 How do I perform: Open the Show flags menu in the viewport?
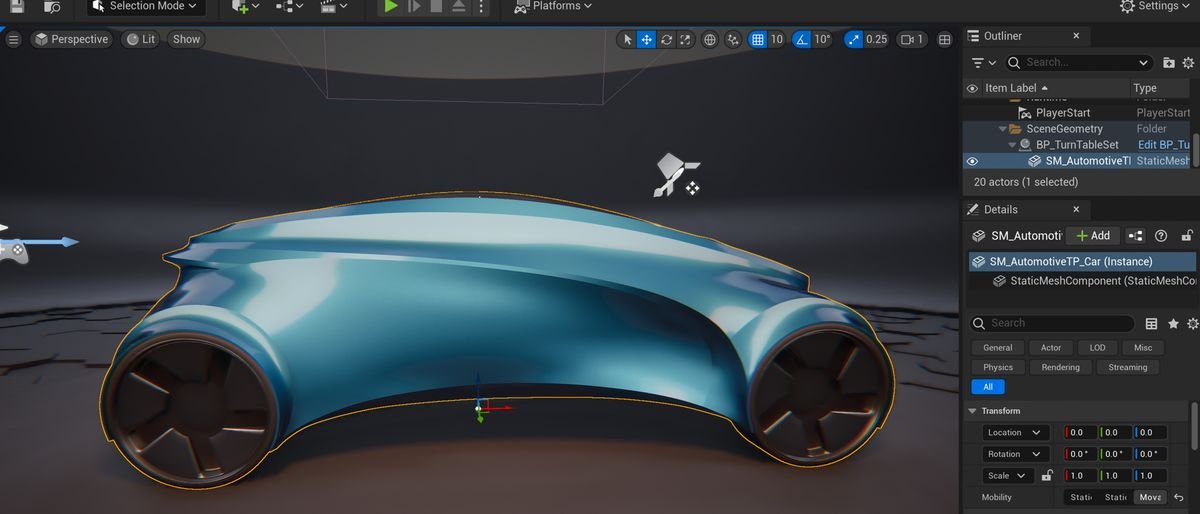(x=186, y=39)
